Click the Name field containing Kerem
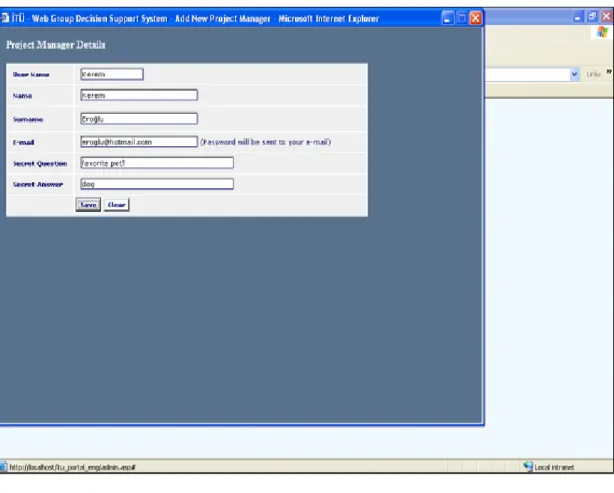The image size is (614, 493). point(139,95)
